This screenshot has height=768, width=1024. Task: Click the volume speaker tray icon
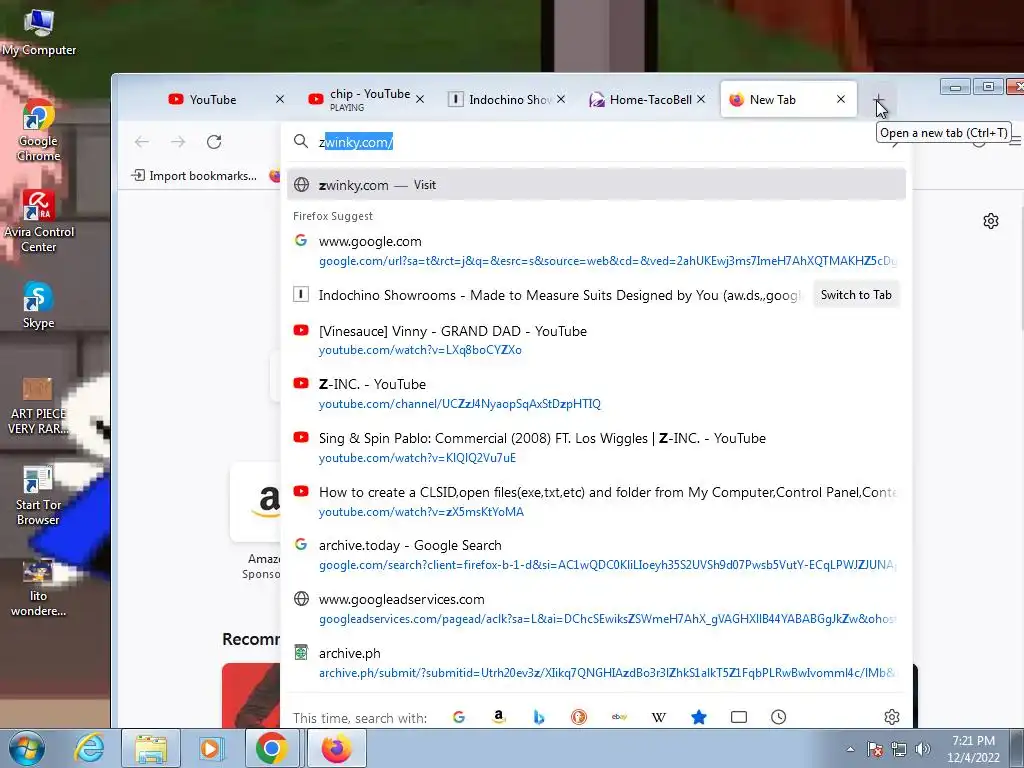click(x=923, y=749)
